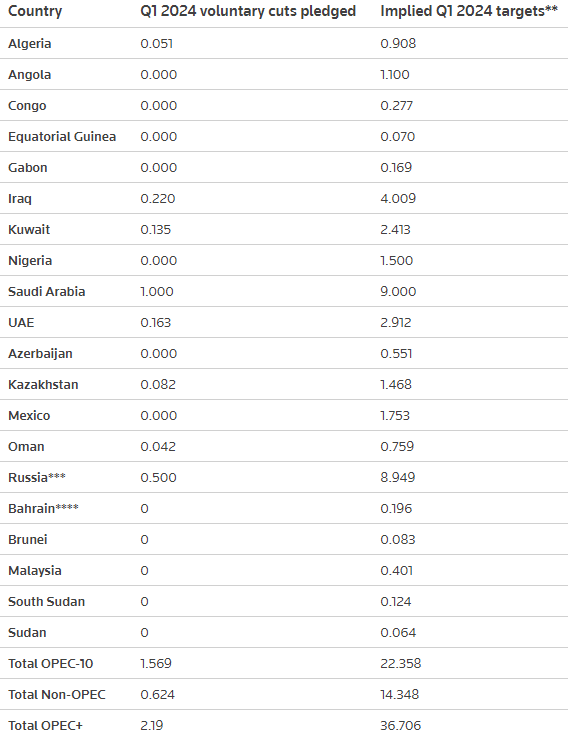
Task: Select the South Sudan country cell
Action: pyautogui.click(x=46, y=601)
